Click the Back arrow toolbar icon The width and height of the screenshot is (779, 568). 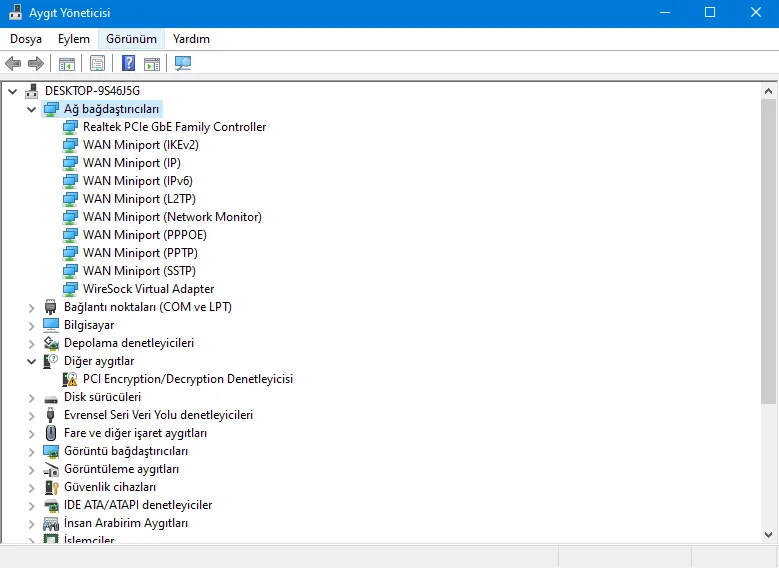click(x=13, y=63)
